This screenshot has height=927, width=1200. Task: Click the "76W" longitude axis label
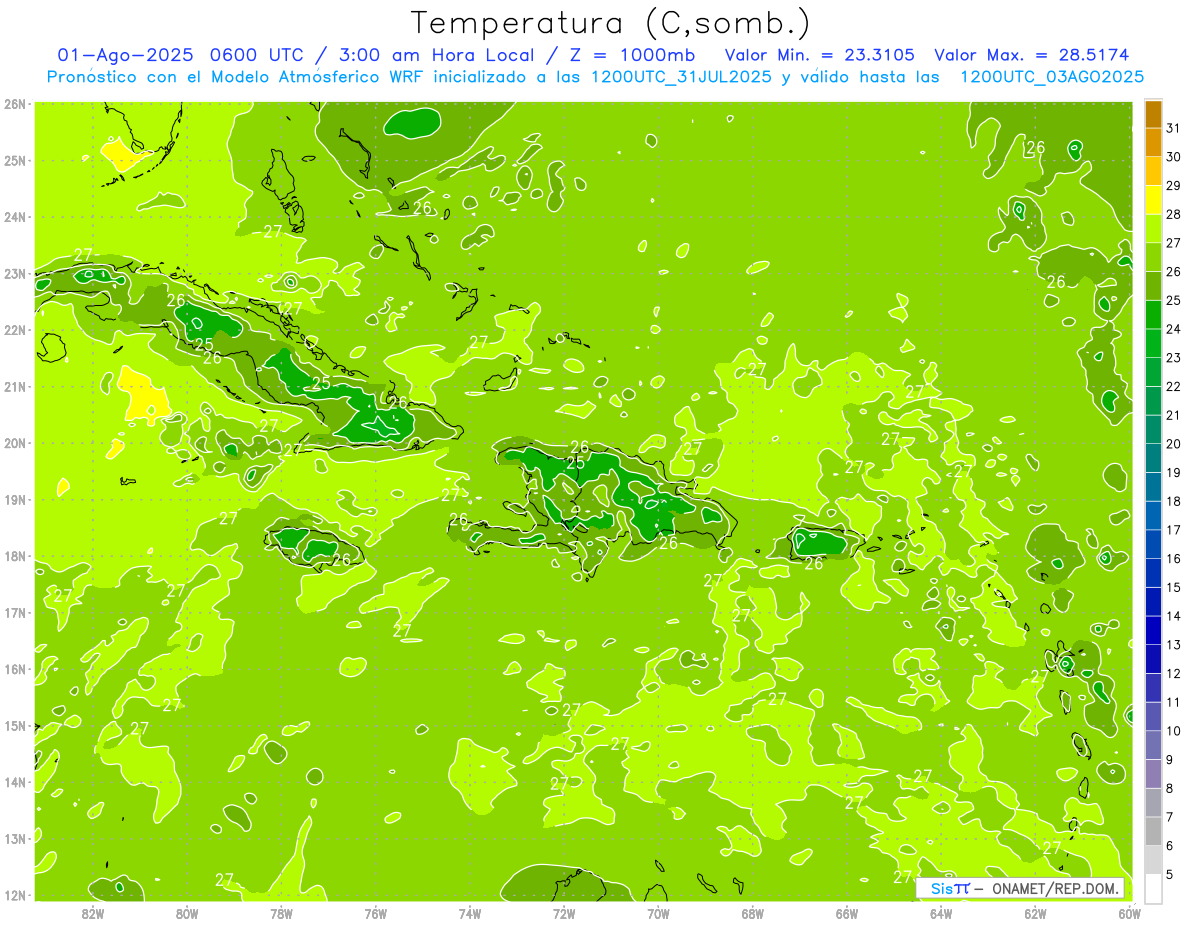pyautogui.click(x=376, y=914)
